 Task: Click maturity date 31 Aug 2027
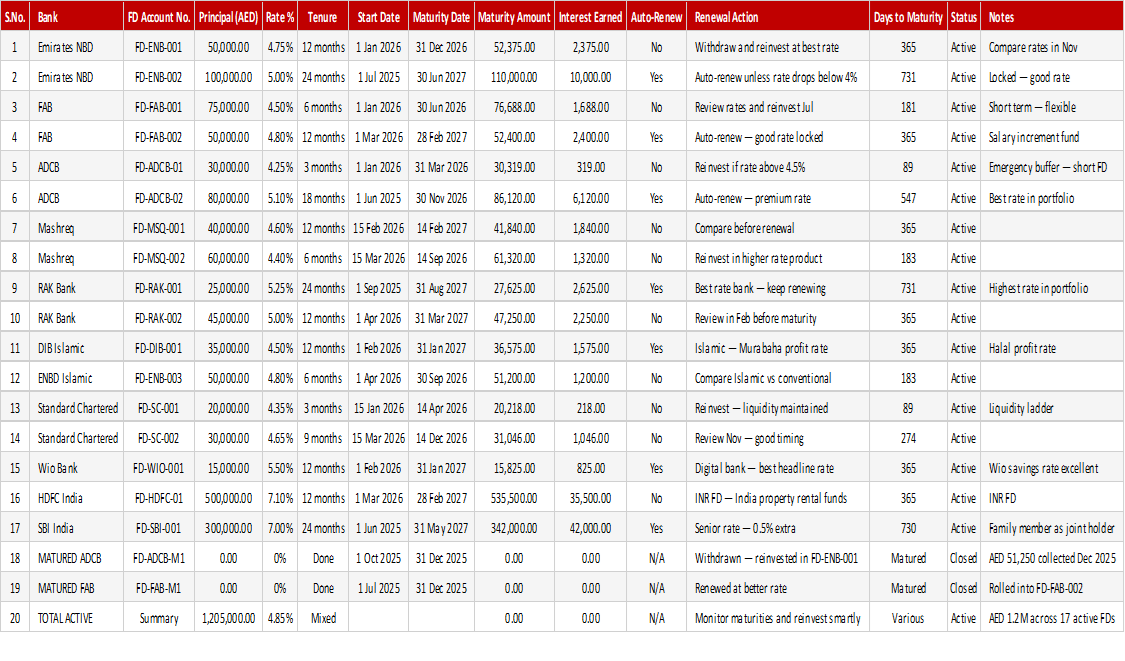[x=441, y=289]
